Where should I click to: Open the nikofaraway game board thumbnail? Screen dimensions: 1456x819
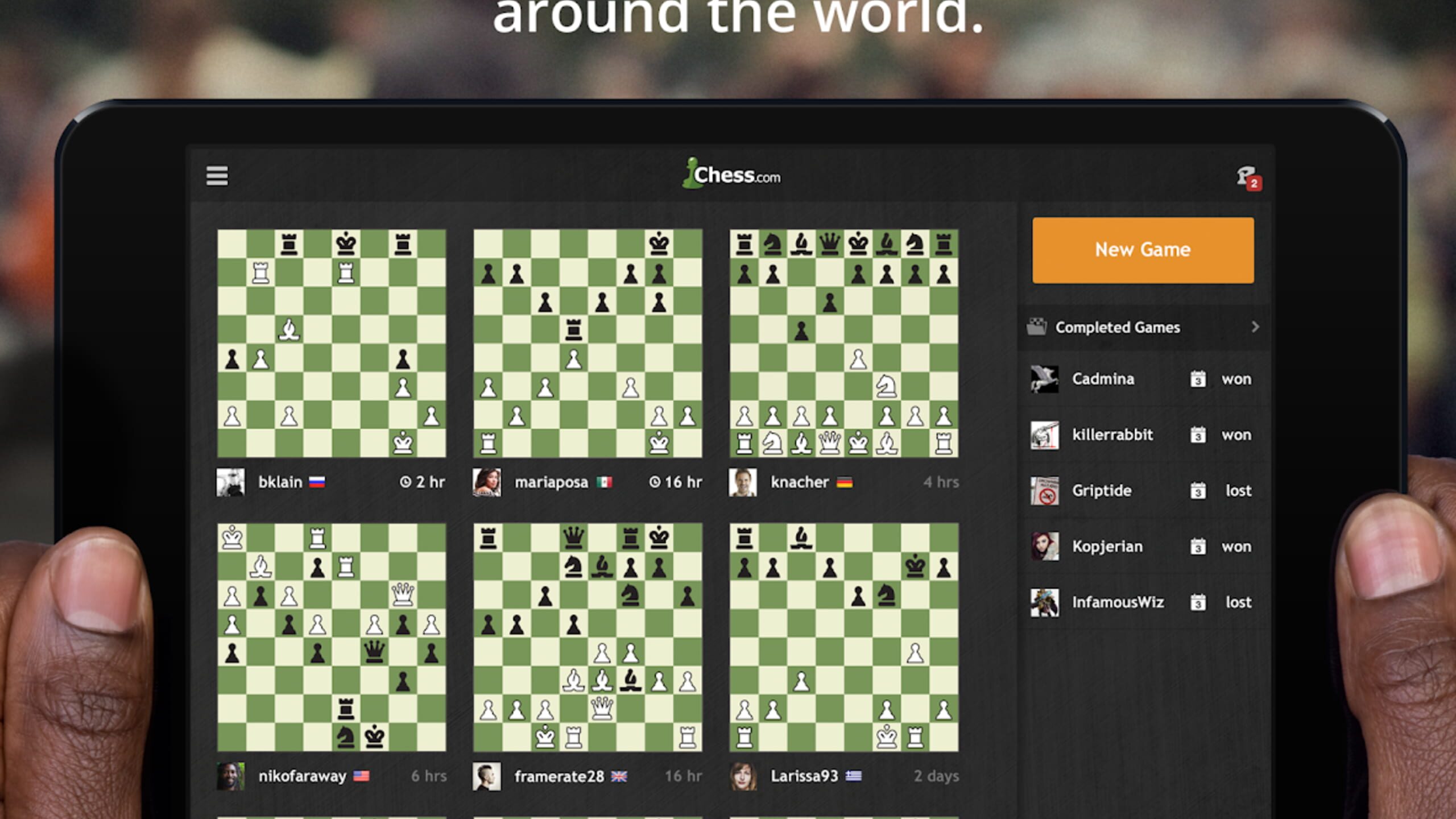point(332,638)
